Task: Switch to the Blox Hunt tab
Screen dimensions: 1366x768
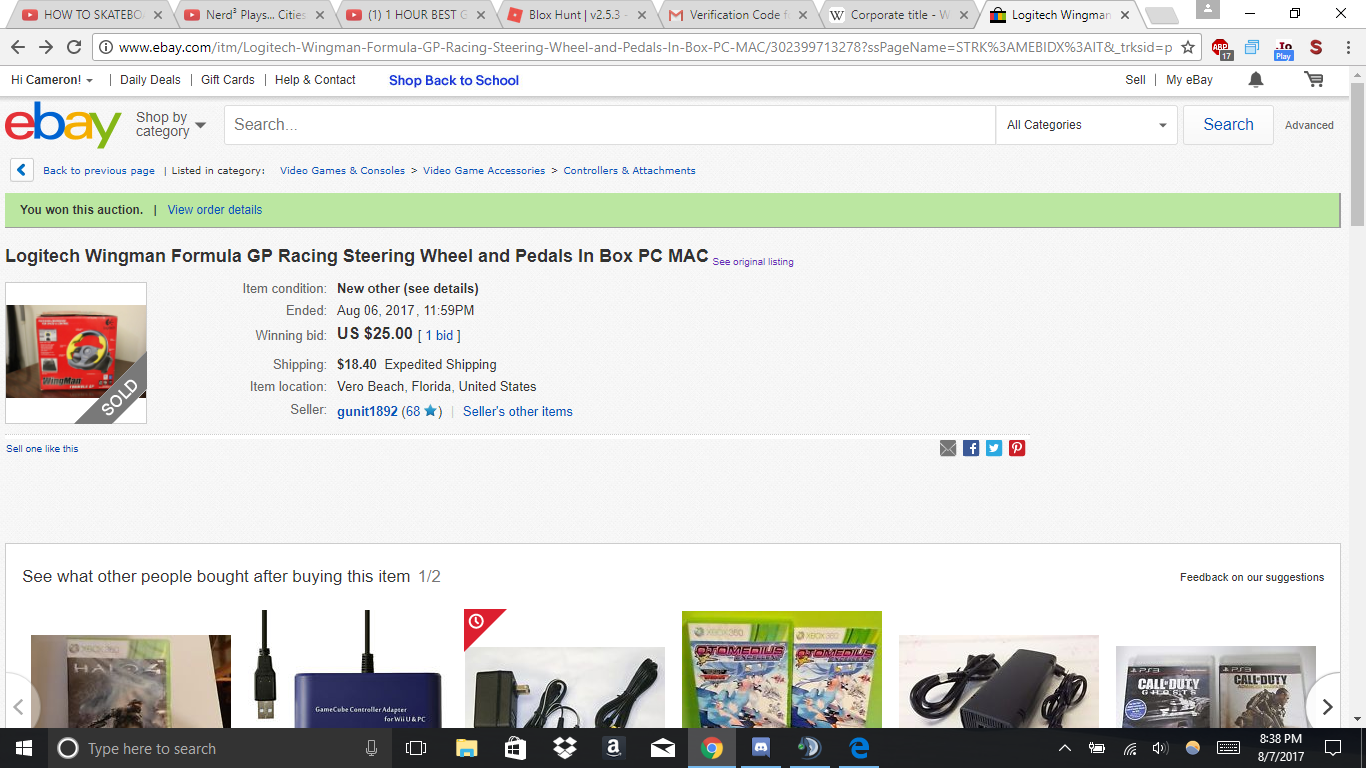Action: 577,15
